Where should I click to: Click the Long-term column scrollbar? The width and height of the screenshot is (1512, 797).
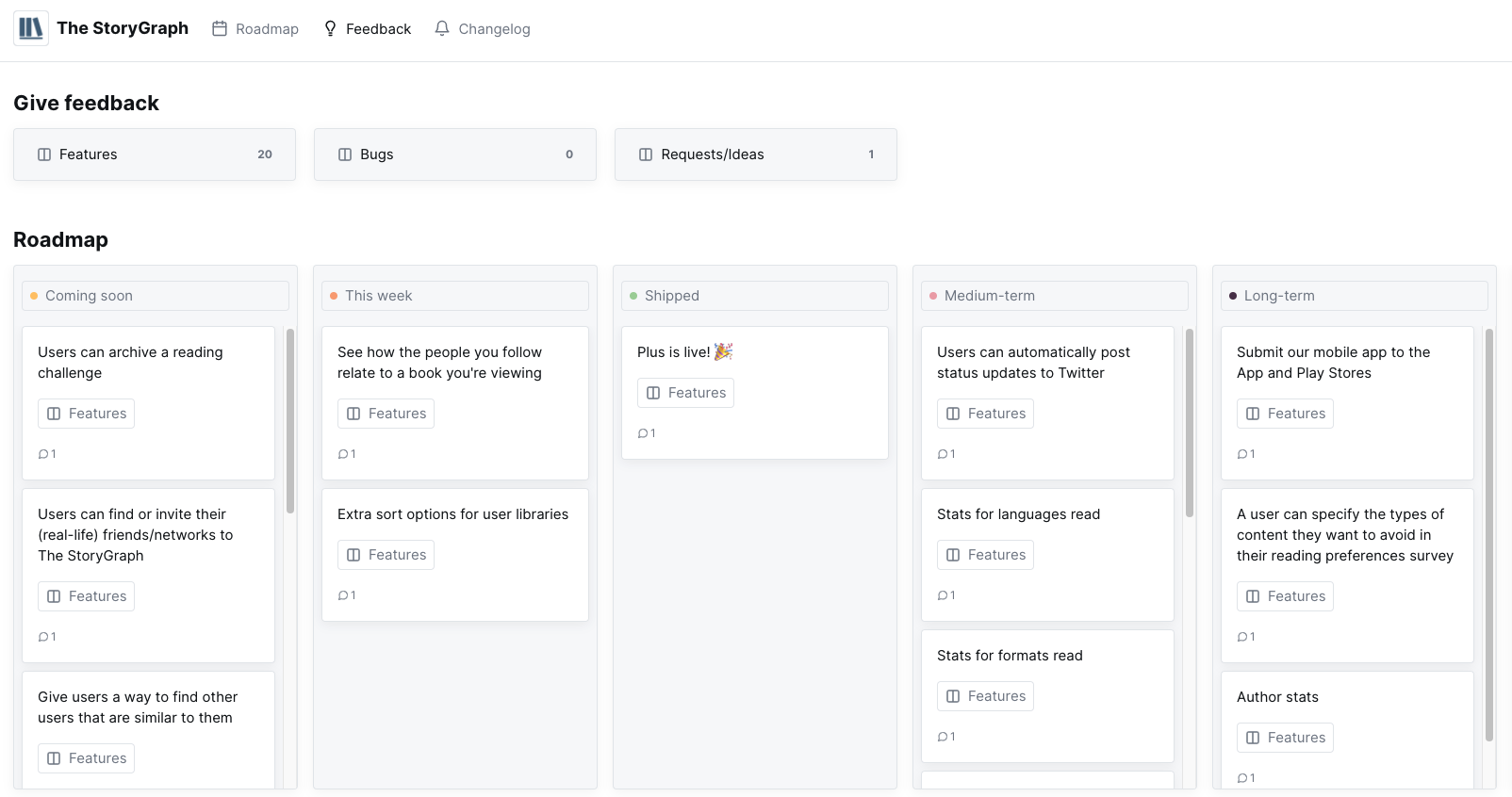click(x=1489, y=535)
